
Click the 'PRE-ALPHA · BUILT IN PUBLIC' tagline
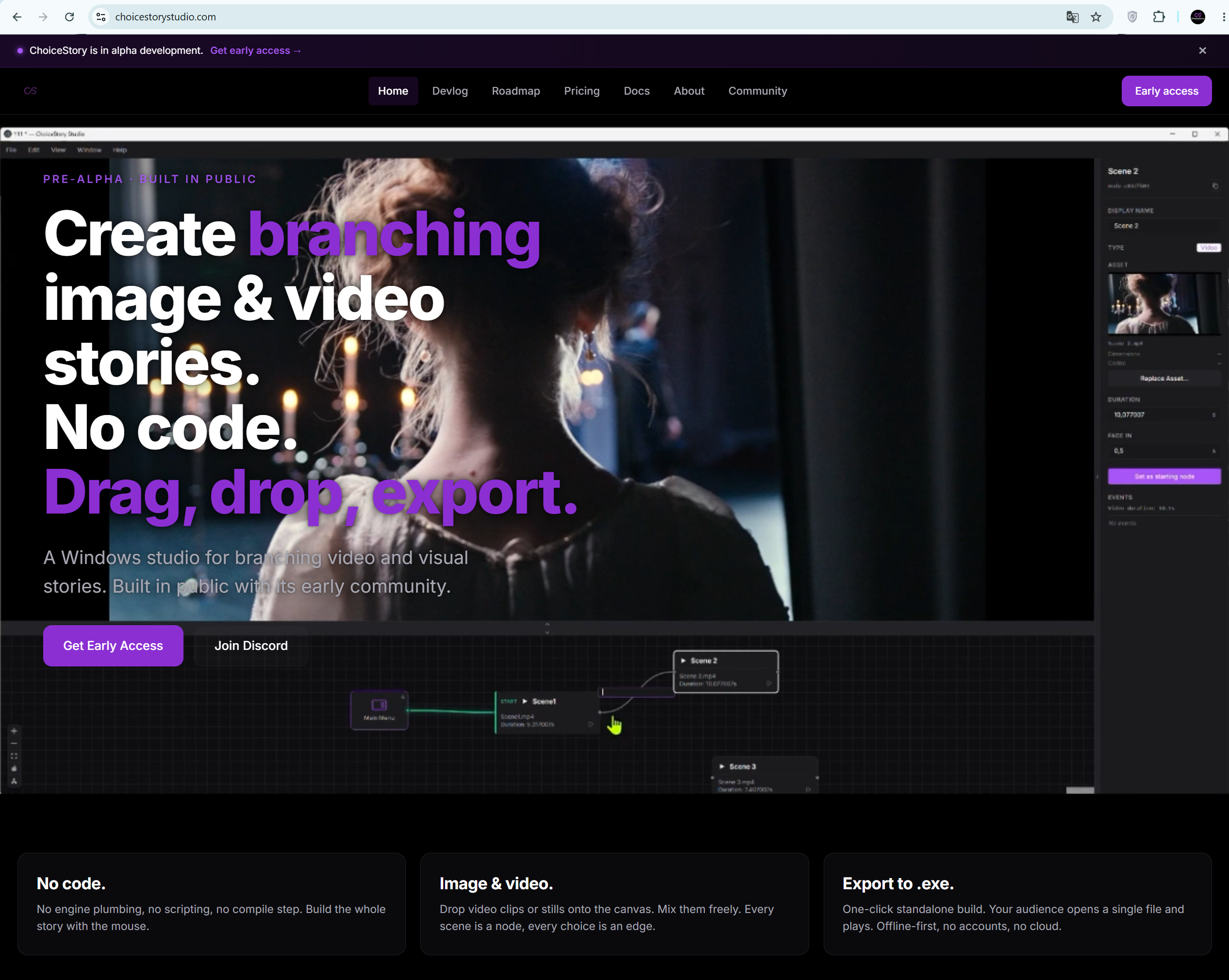click(x=150, y=179)
